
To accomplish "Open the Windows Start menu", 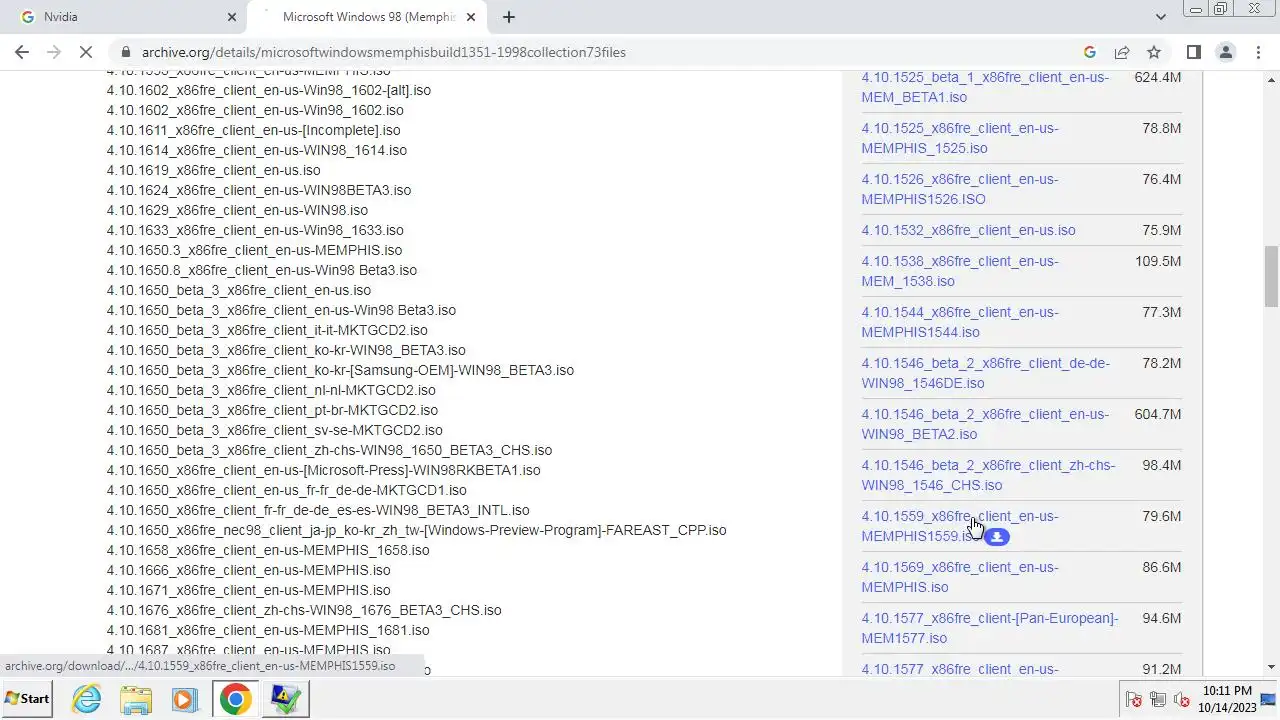I will point(27,698).
